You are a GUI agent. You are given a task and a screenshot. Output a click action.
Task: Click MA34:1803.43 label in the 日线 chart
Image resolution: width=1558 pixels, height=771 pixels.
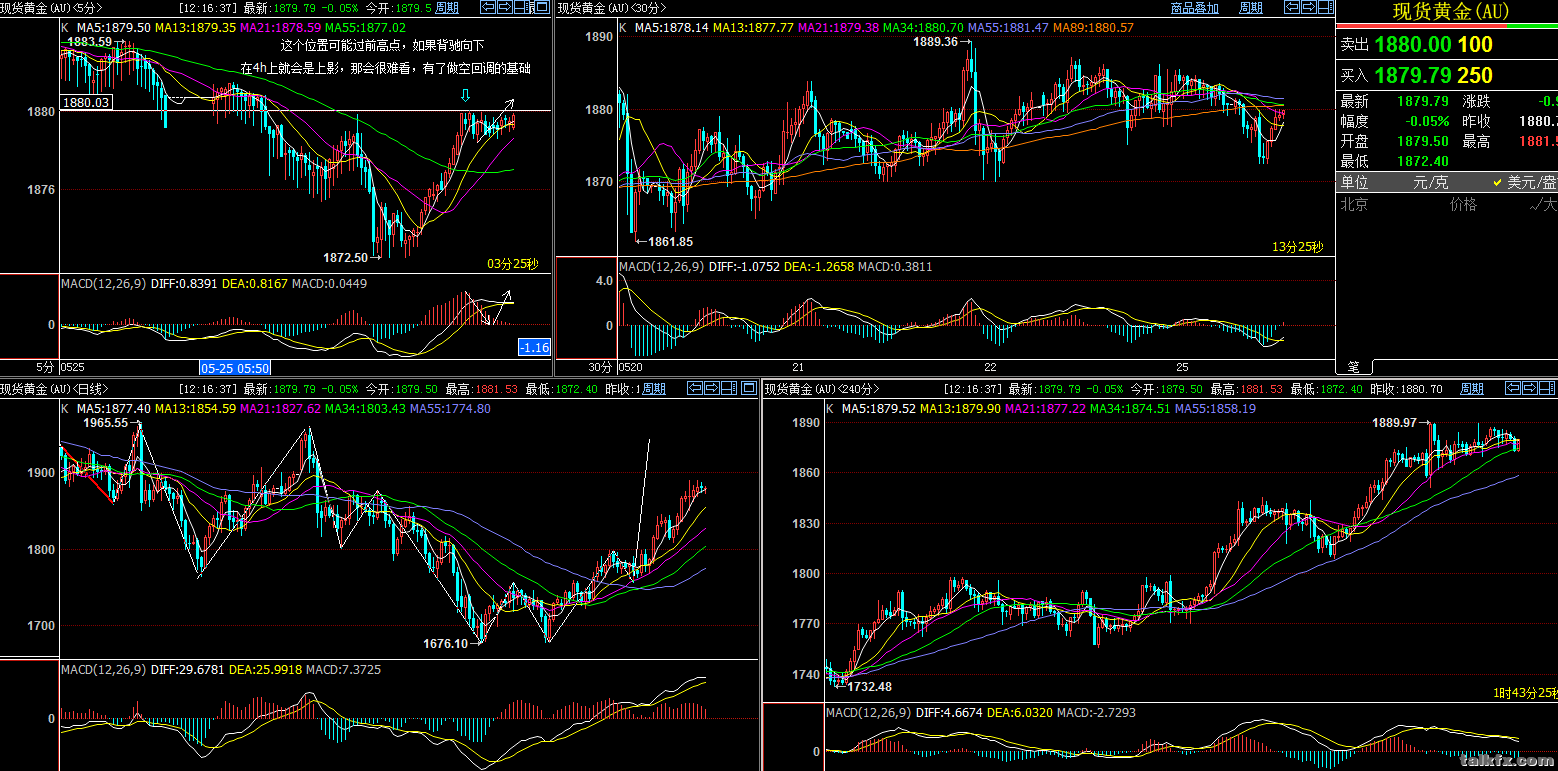[x=364, y=408]
